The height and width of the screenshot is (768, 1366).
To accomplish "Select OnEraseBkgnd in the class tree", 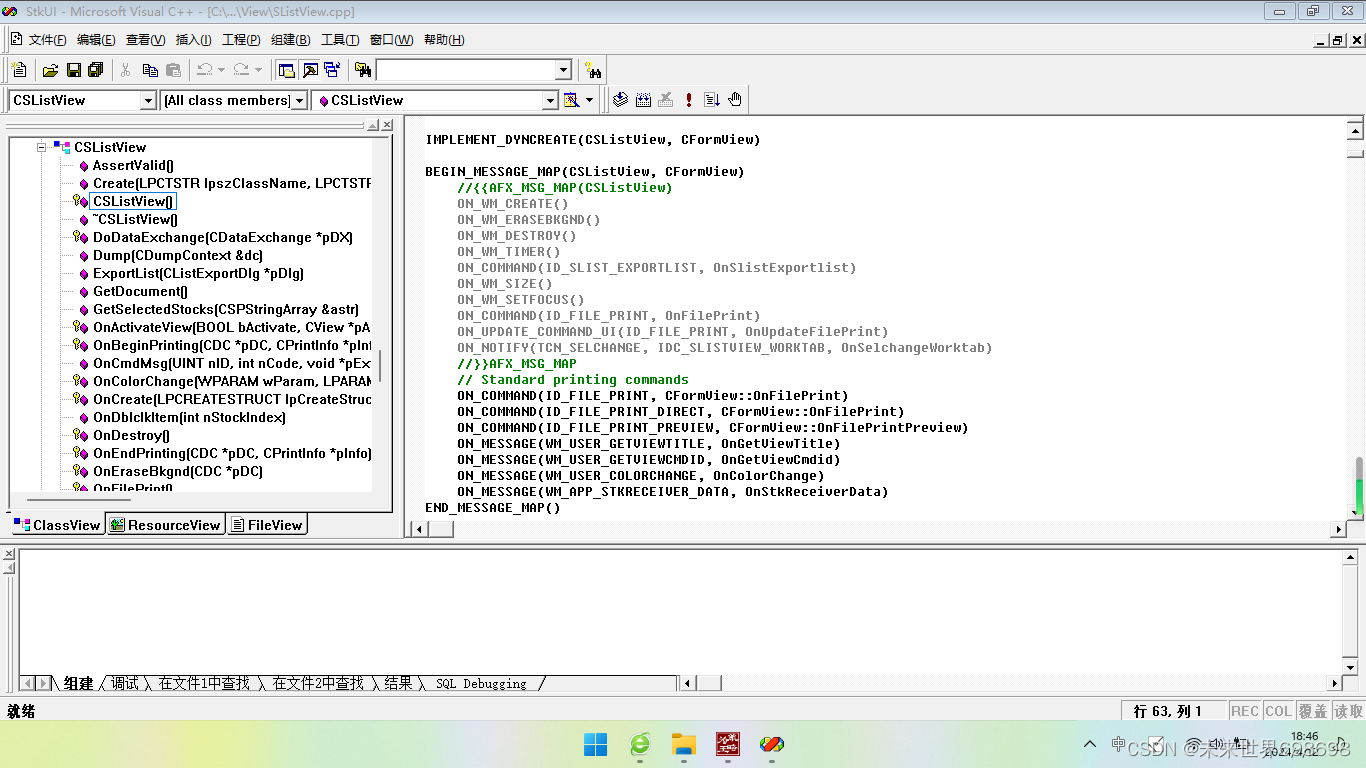I will 178,471.
